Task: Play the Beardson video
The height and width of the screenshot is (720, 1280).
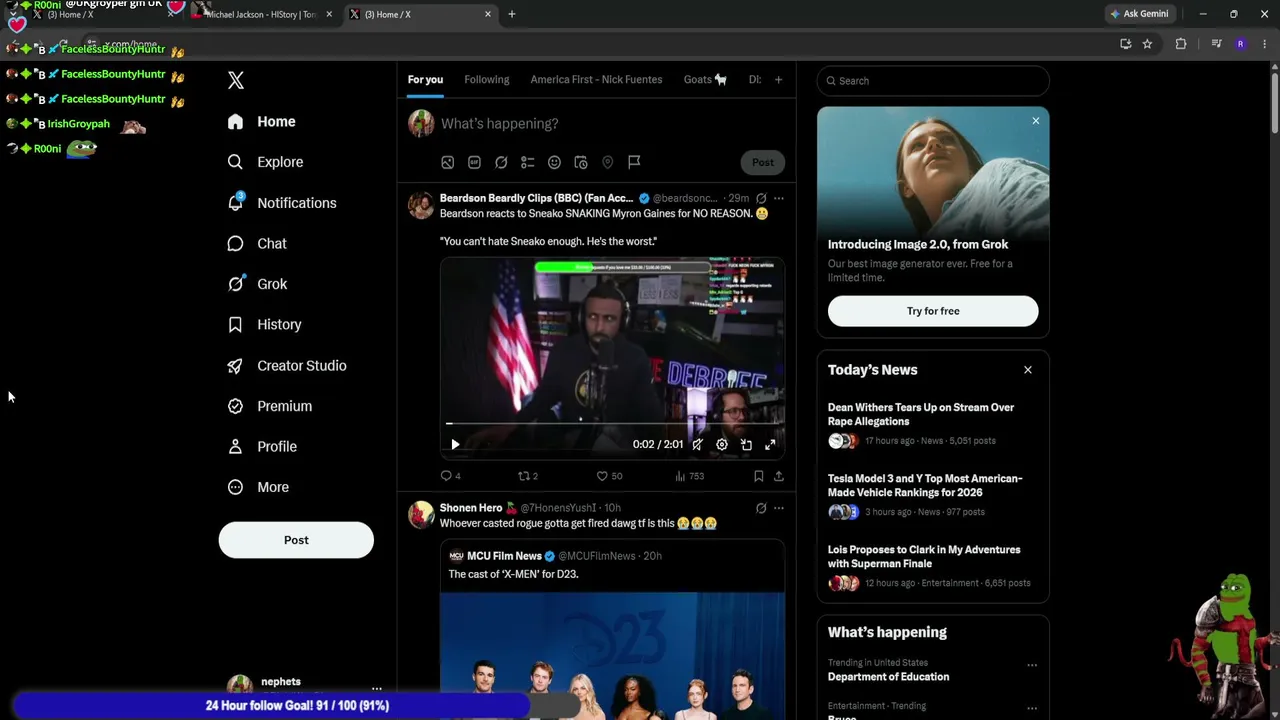Action: point(455,444)
